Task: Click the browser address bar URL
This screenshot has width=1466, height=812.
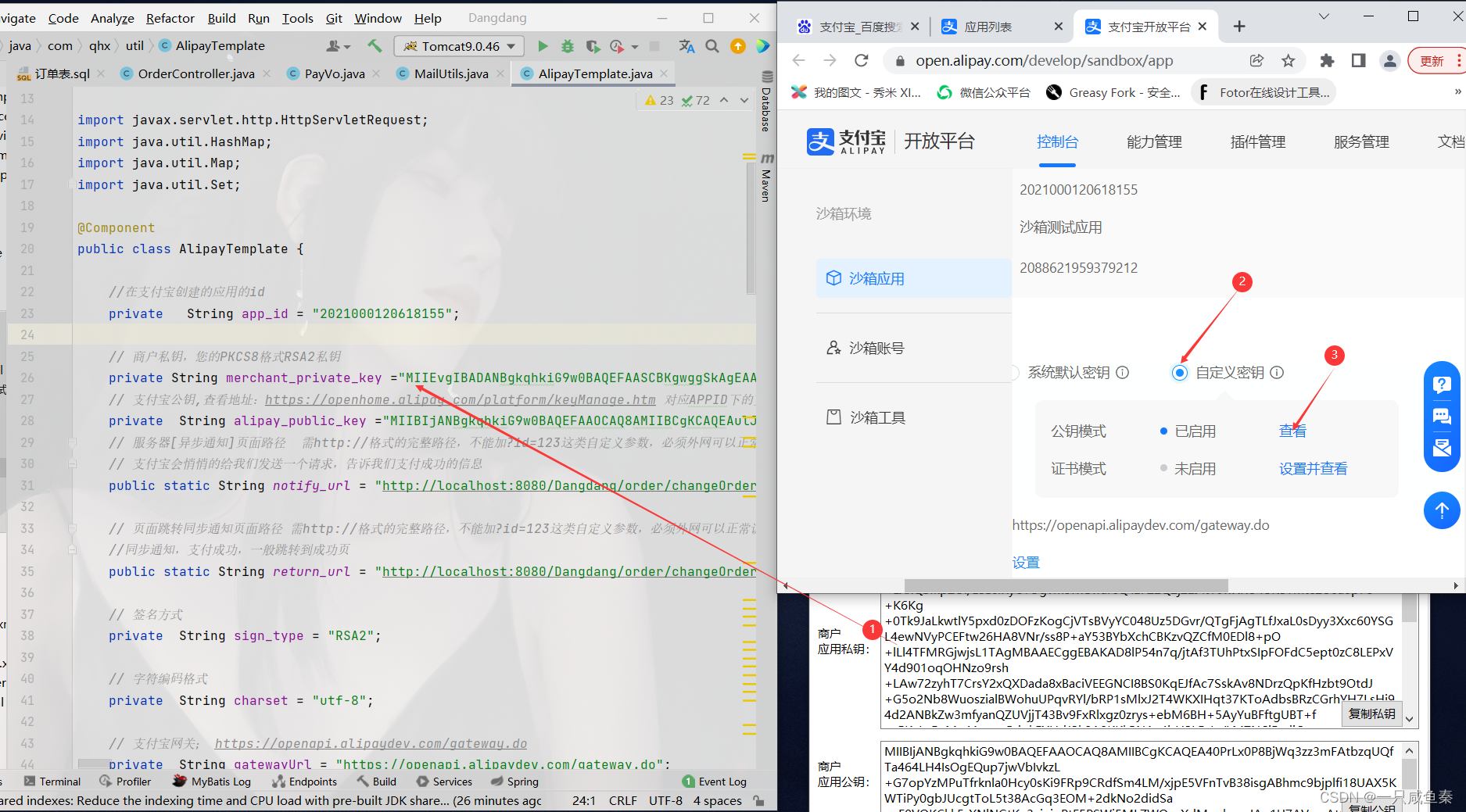Action: [x=1044, y=60]
